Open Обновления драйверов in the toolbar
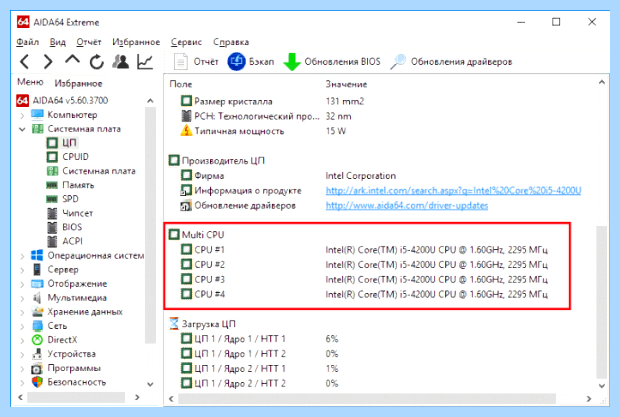The width and height of the screenshot is (620, 417). tap(451, 62)
